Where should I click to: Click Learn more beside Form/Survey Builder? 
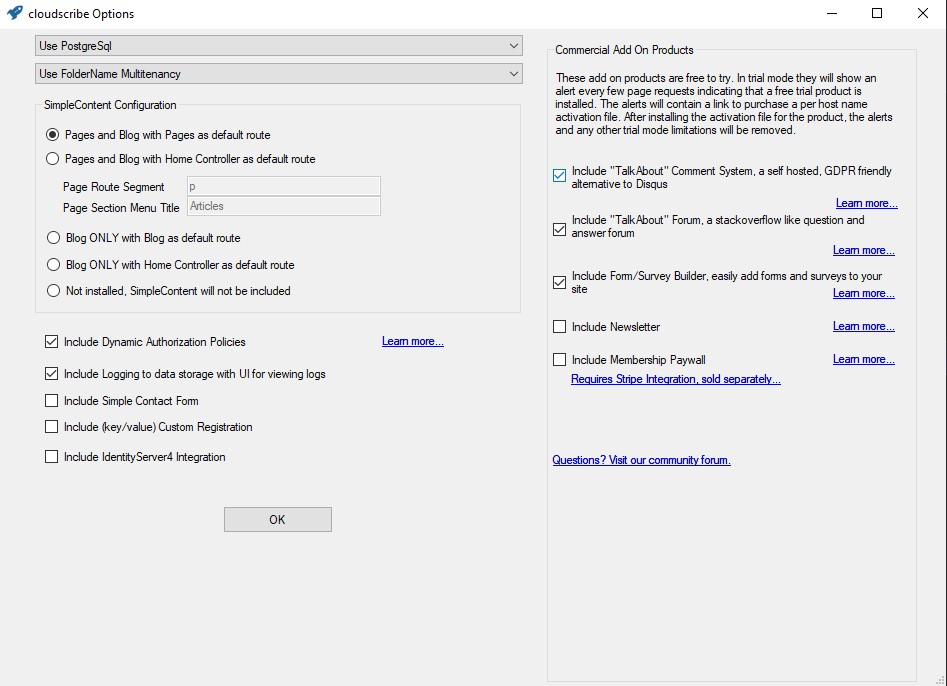[x=864, y=293]
